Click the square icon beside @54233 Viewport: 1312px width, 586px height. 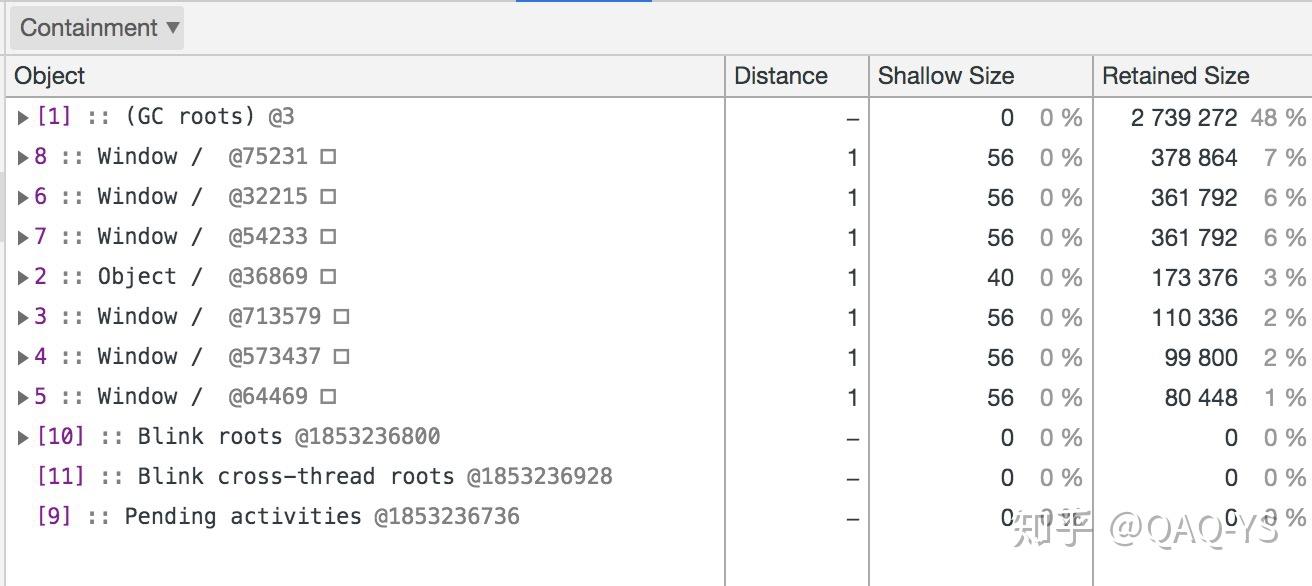coord(328,237)
